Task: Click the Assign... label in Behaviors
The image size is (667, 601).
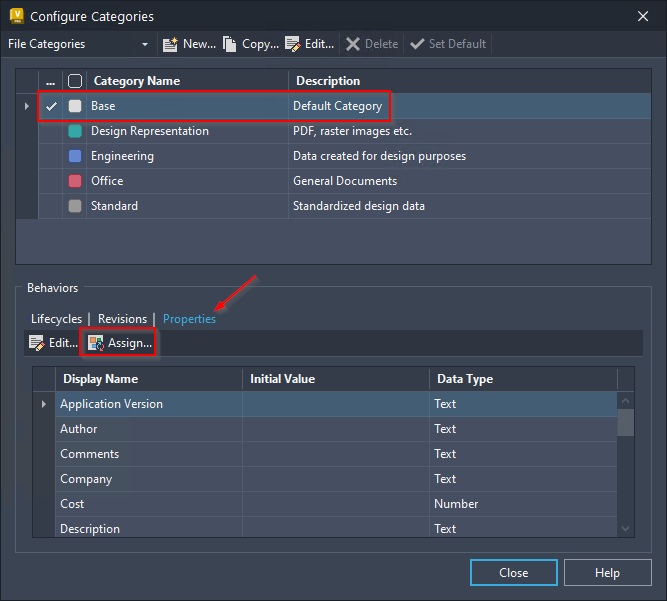Action: click(130, 343)
